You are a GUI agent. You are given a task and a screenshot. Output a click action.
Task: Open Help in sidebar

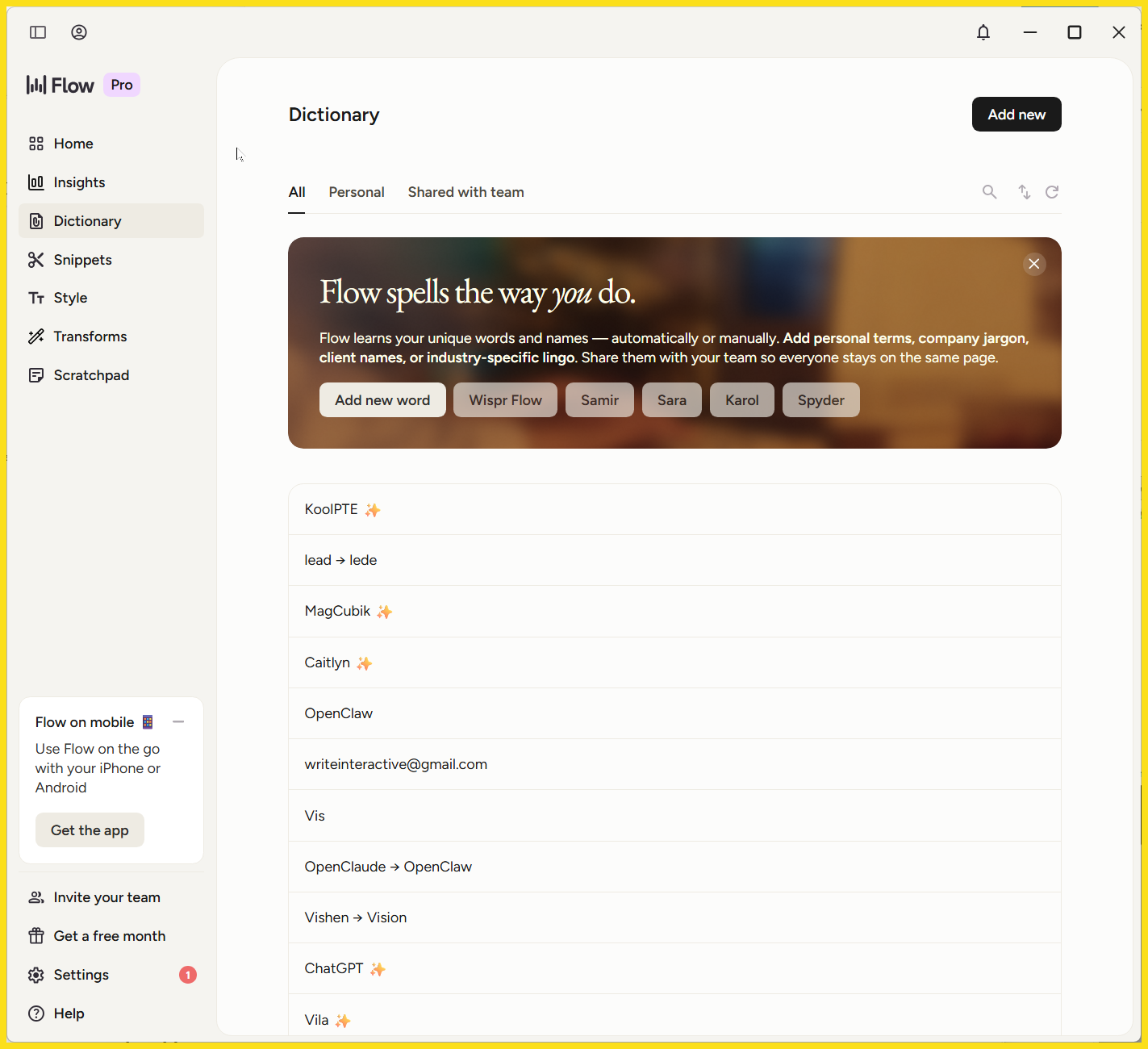(x=111, y=1013)
